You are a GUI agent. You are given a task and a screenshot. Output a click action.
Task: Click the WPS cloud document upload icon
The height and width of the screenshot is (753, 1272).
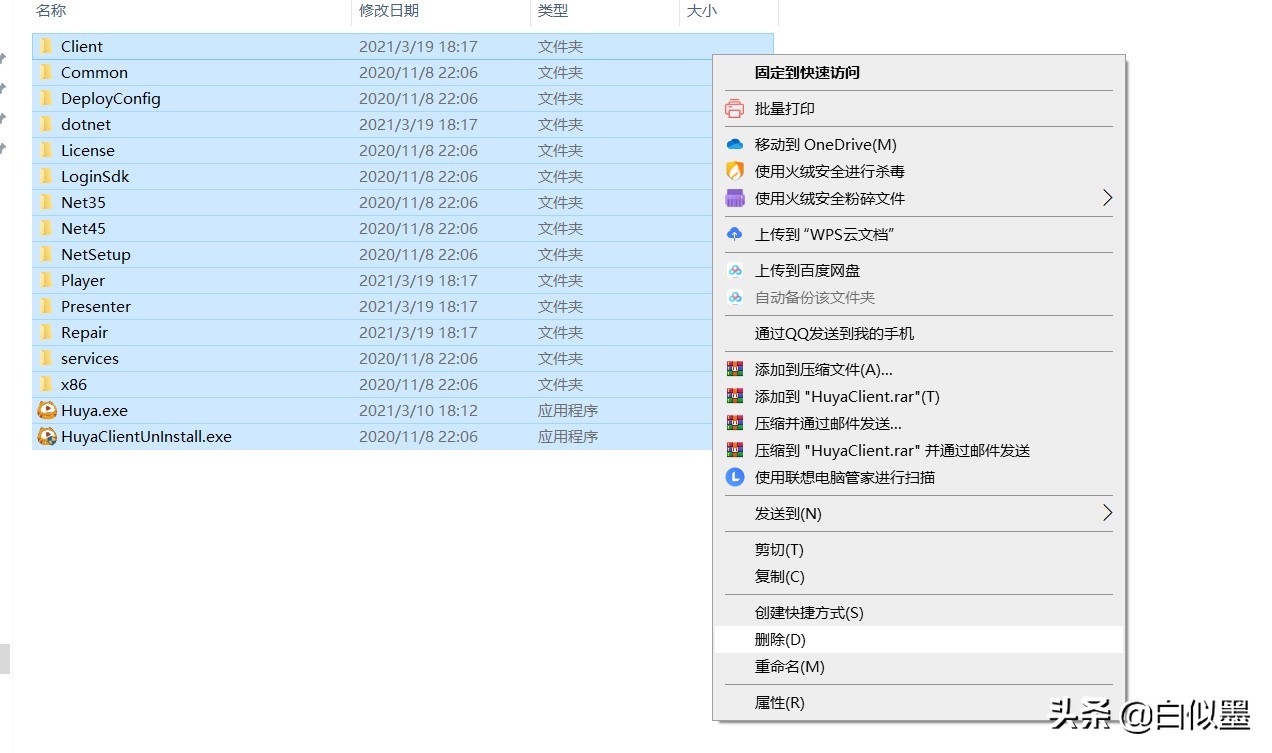(733, 235)
